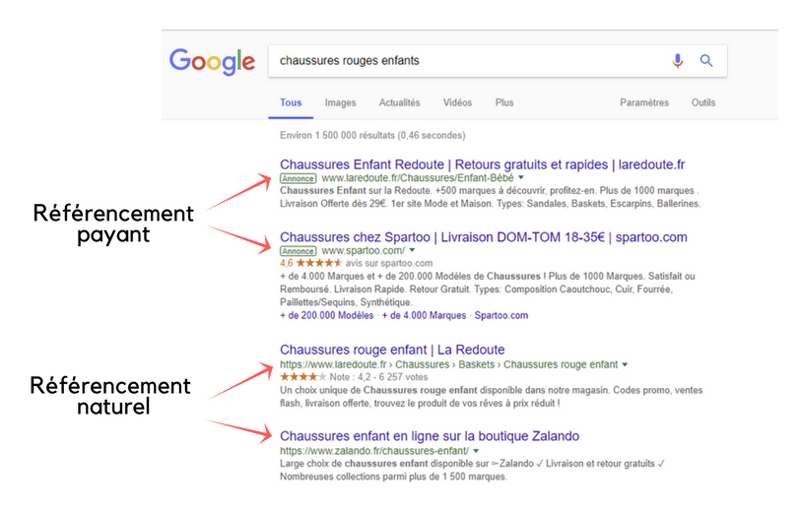Start voice search with microphone icon
800x515 pixels.
click(x=677, y=61)
